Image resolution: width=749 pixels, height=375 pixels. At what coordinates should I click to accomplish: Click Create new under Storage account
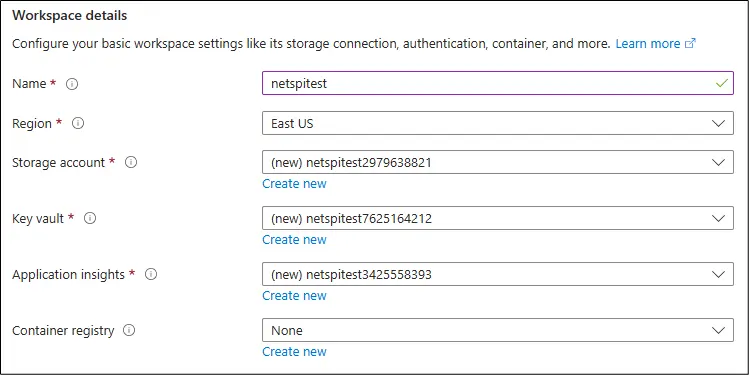click(x=294, y=183)
